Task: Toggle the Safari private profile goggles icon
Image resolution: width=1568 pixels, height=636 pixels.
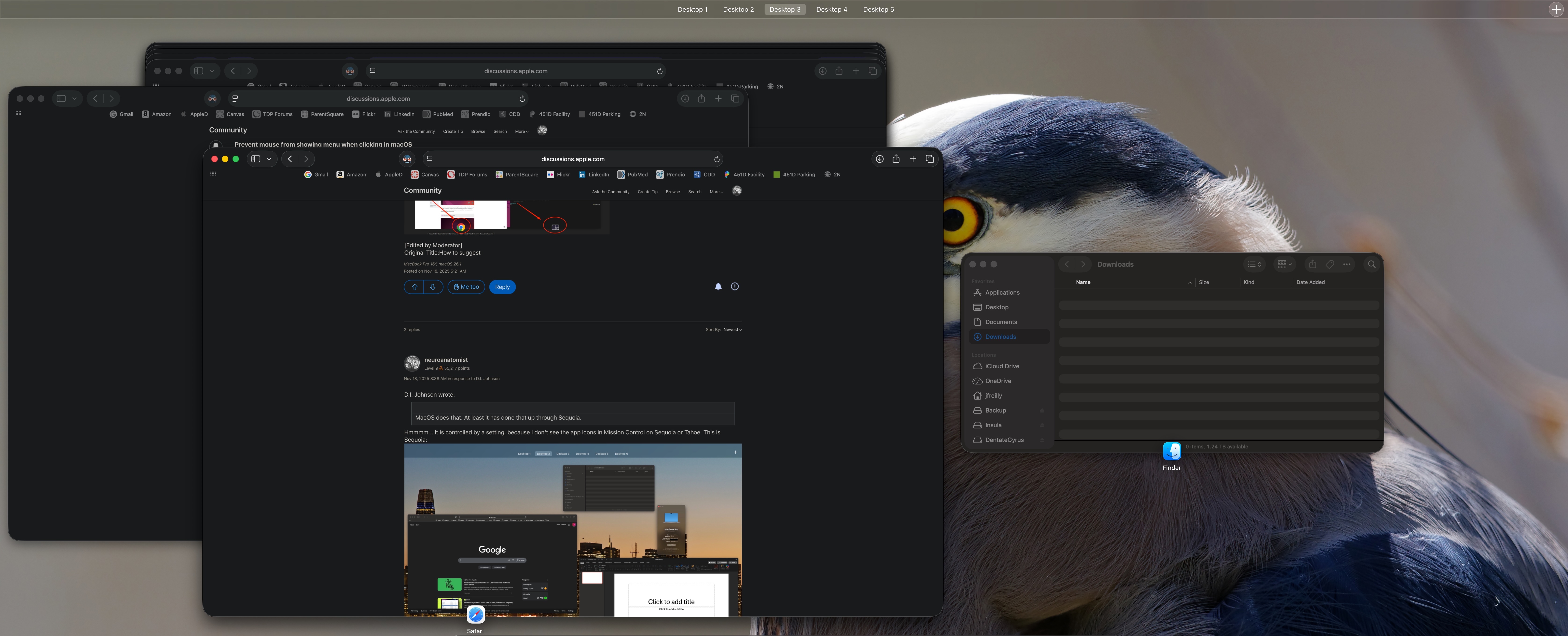Action: [x=407, y=159]
